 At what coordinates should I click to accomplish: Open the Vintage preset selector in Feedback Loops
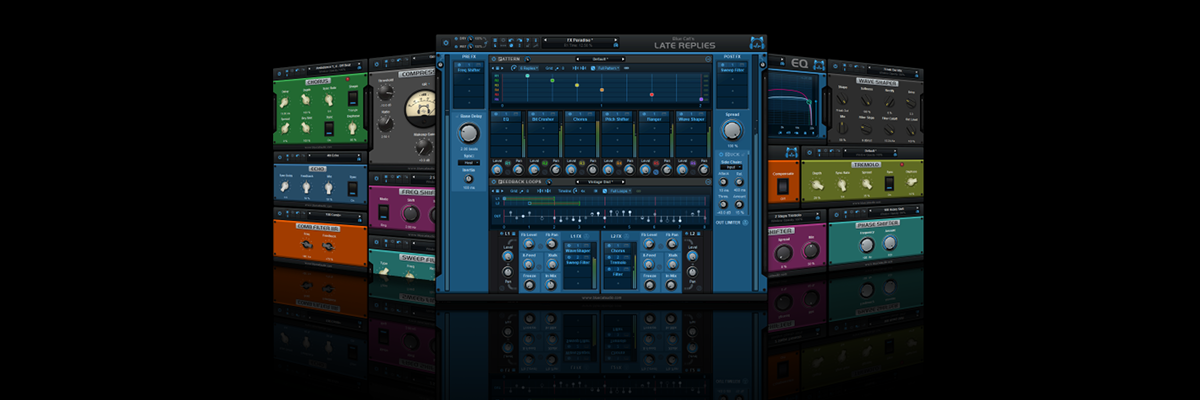(x=601, y=182)
